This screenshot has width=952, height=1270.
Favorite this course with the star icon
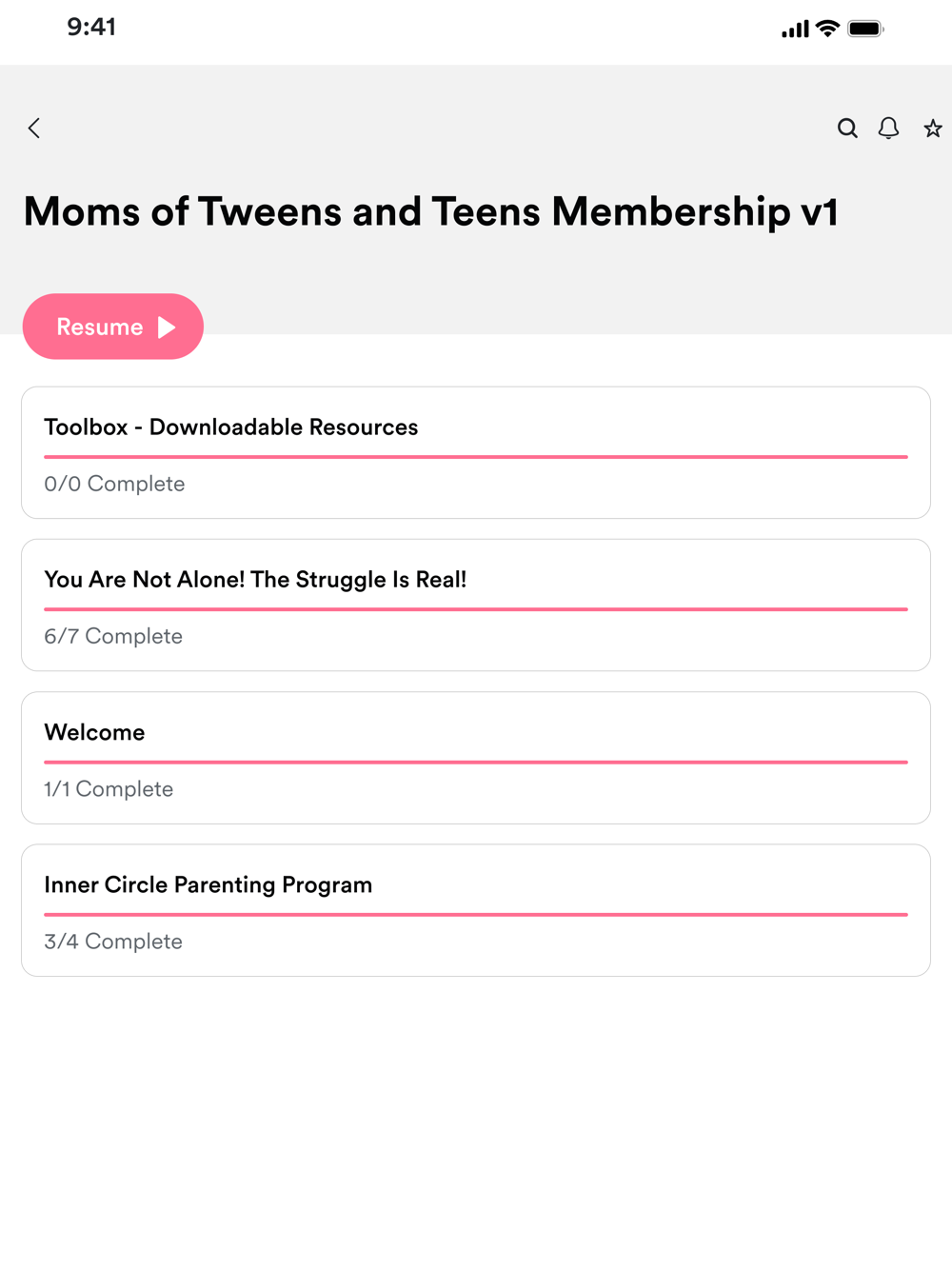933,129
